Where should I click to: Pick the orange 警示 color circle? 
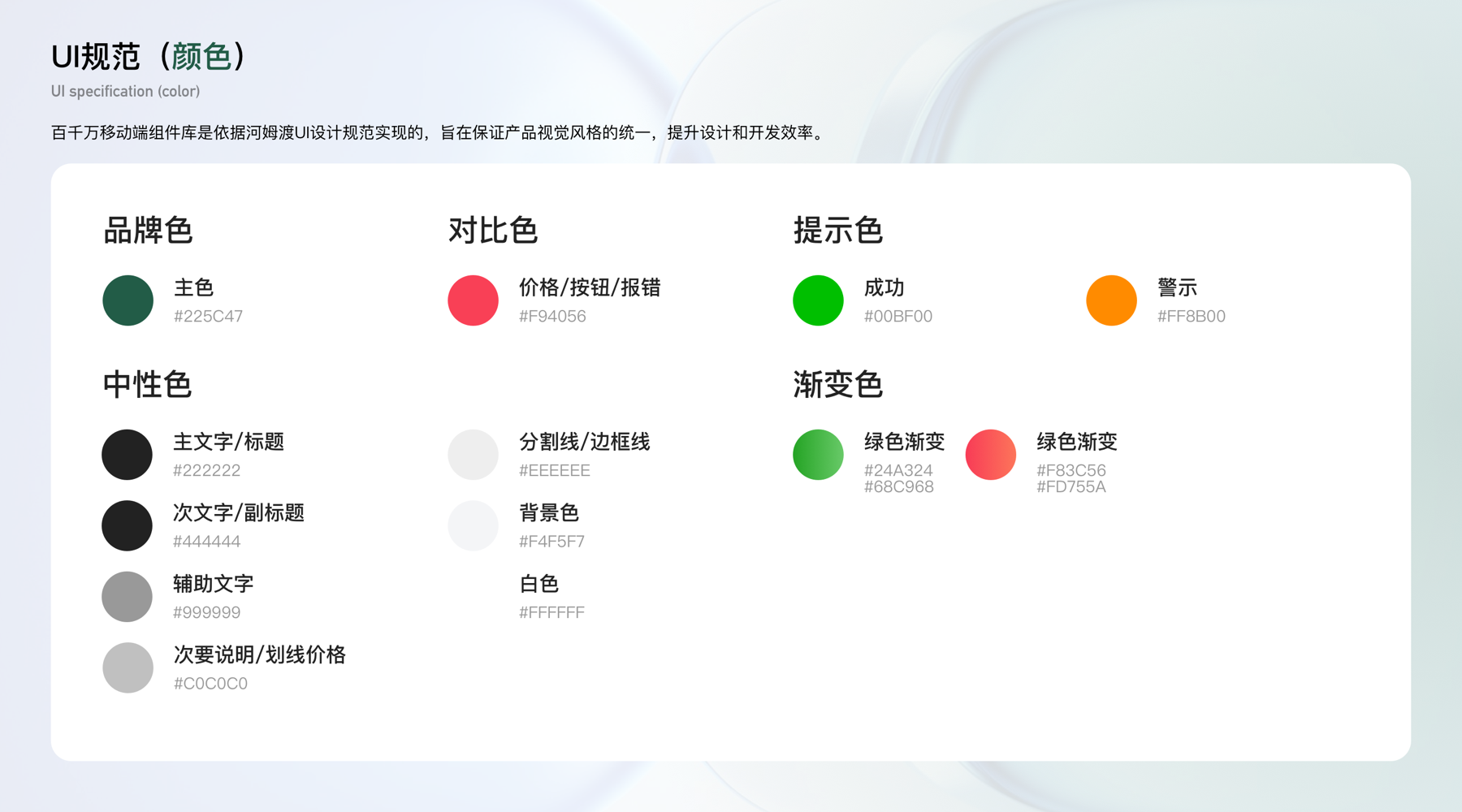[1111, 300]
